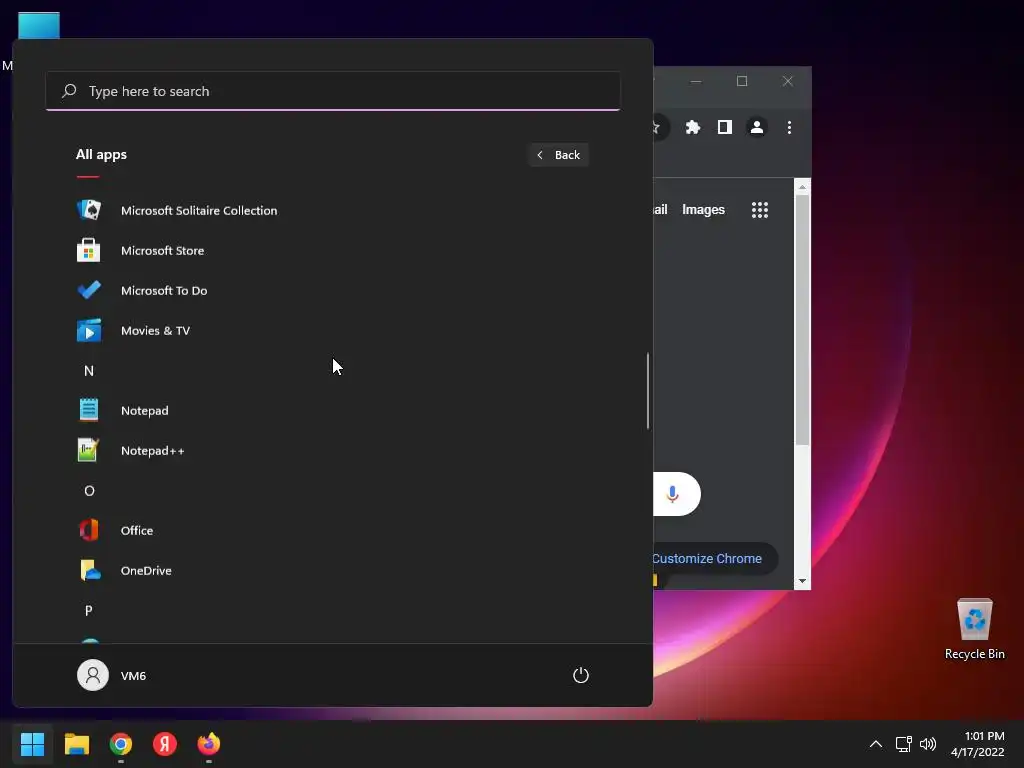This screenshot has height=768, width=1024.
Task: Open the Images link in Google
Action: tap(703, 210)
